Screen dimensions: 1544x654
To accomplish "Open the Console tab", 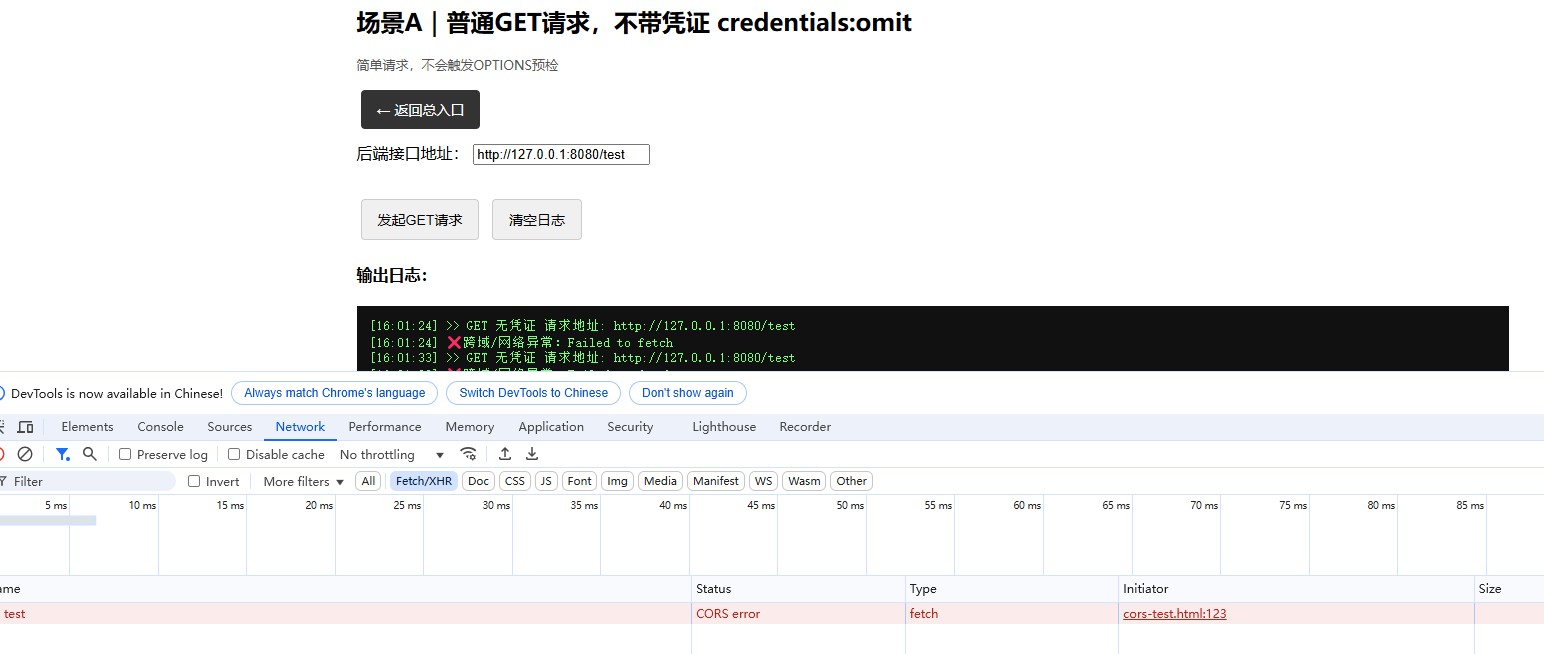I will click(160, 427).
